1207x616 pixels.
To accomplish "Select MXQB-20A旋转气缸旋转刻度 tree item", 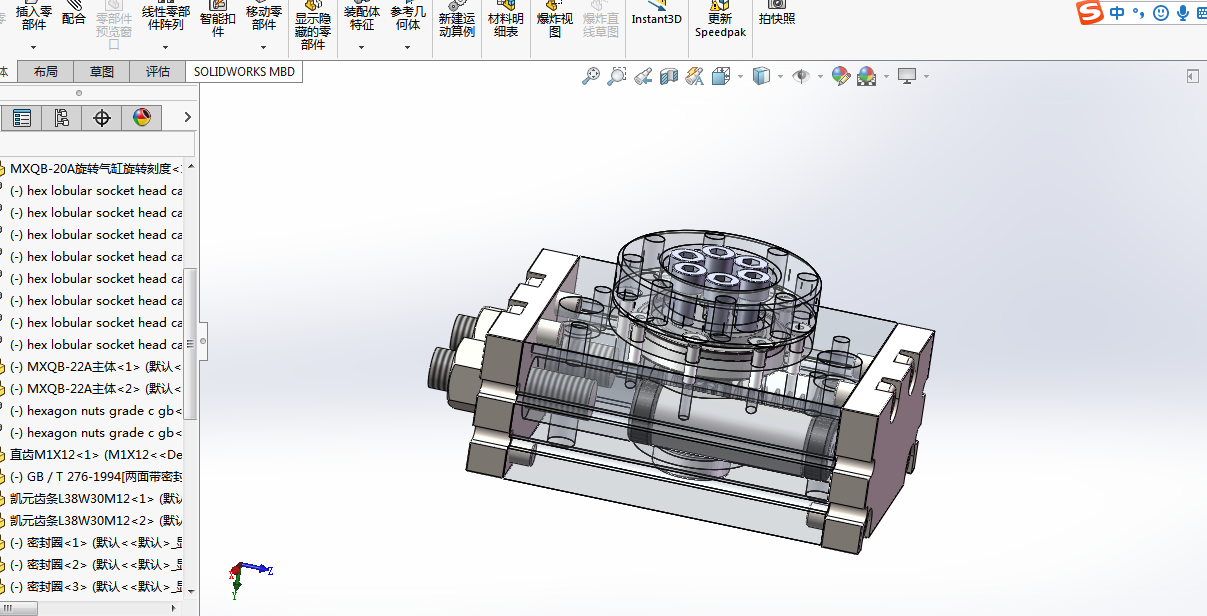I will pos(96,168).
